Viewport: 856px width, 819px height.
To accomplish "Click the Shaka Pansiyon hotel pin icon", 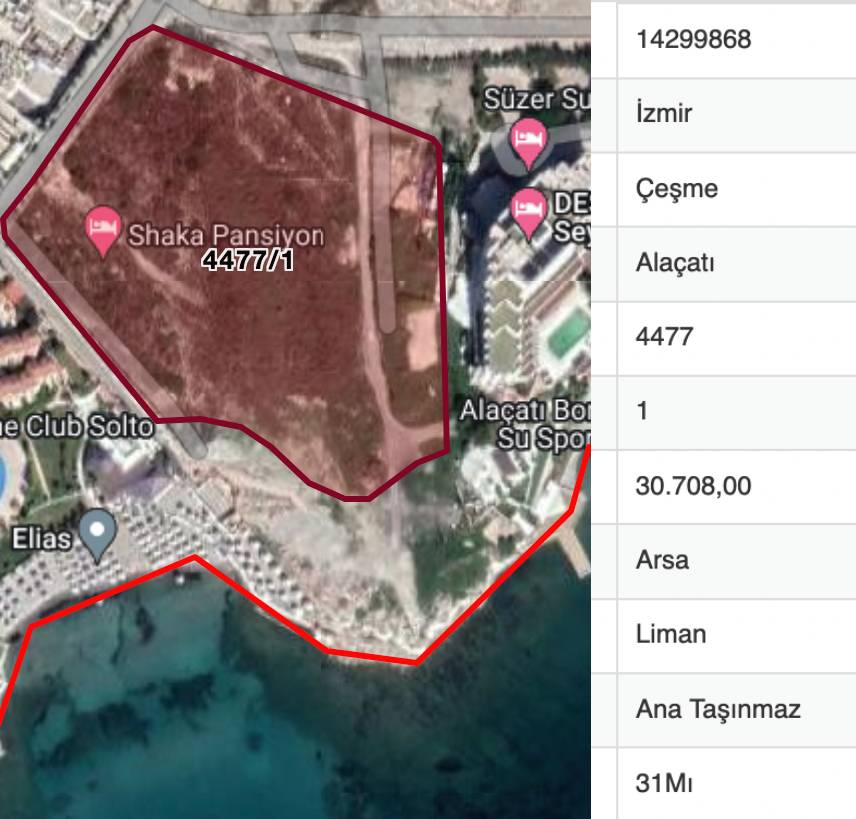I will pyautogui.click(x=103, y=230).
